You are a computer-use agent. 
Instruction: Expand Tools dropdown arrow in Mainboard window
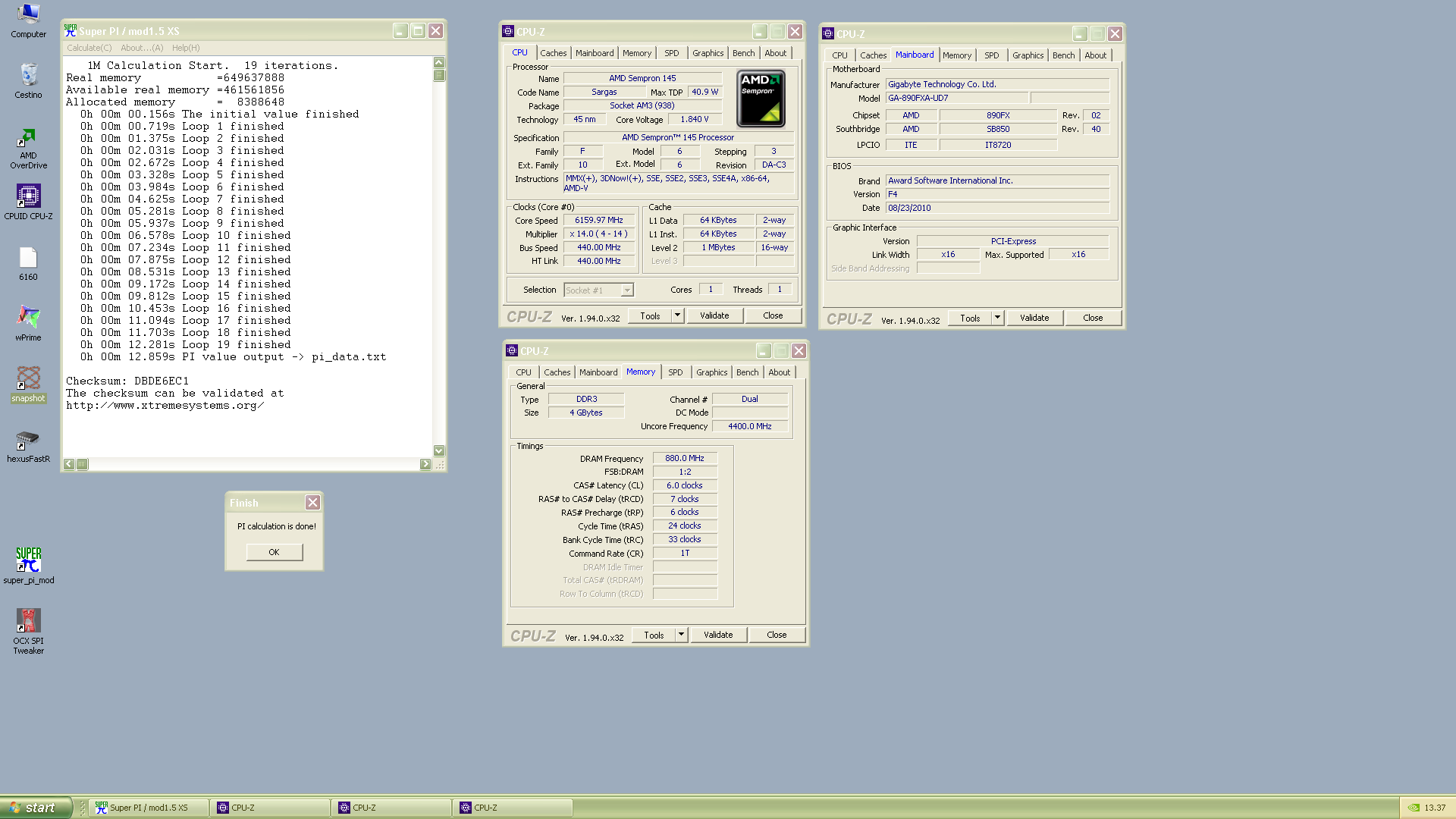[x=998, y=318]
